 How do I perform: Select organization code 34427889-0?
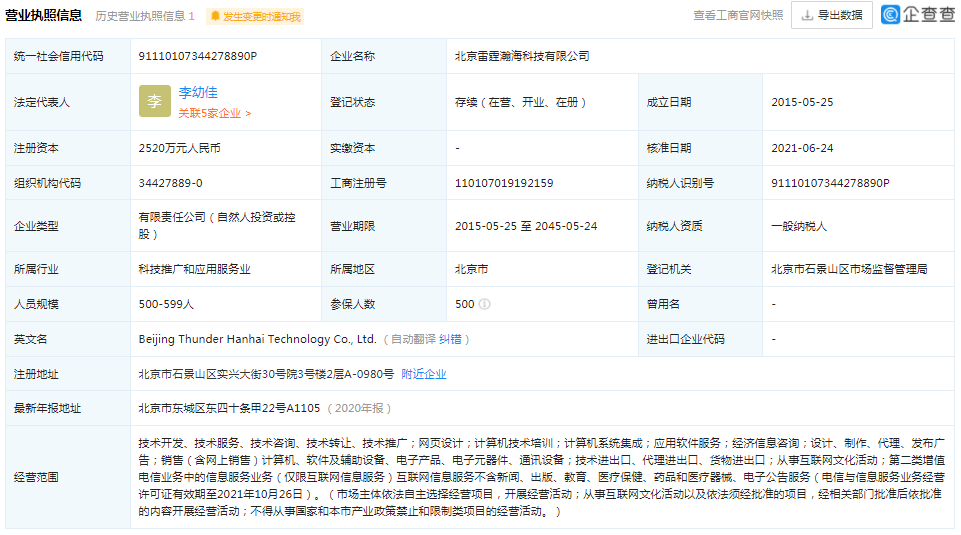coord(170,183)
